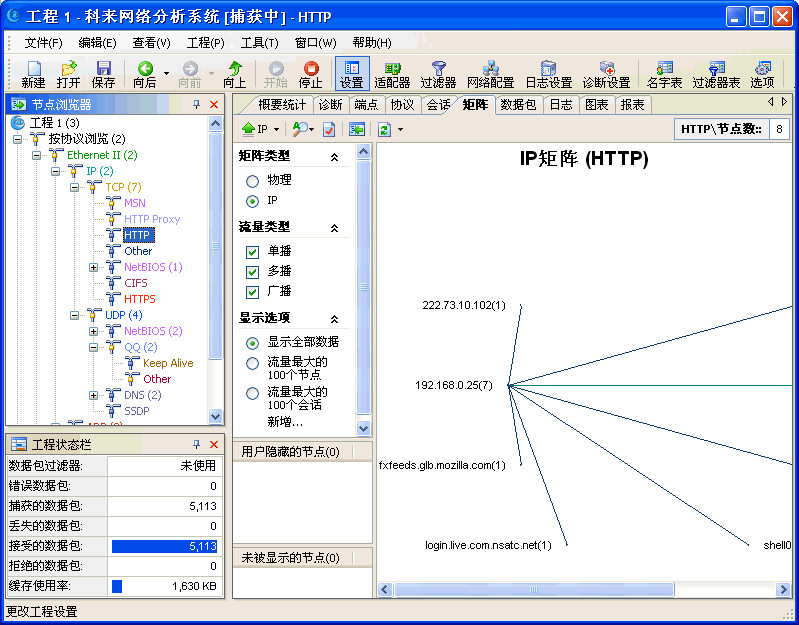Open the Adapter (适配器) settings icon
Screen dimensions: 799x625
coord(393,74)
